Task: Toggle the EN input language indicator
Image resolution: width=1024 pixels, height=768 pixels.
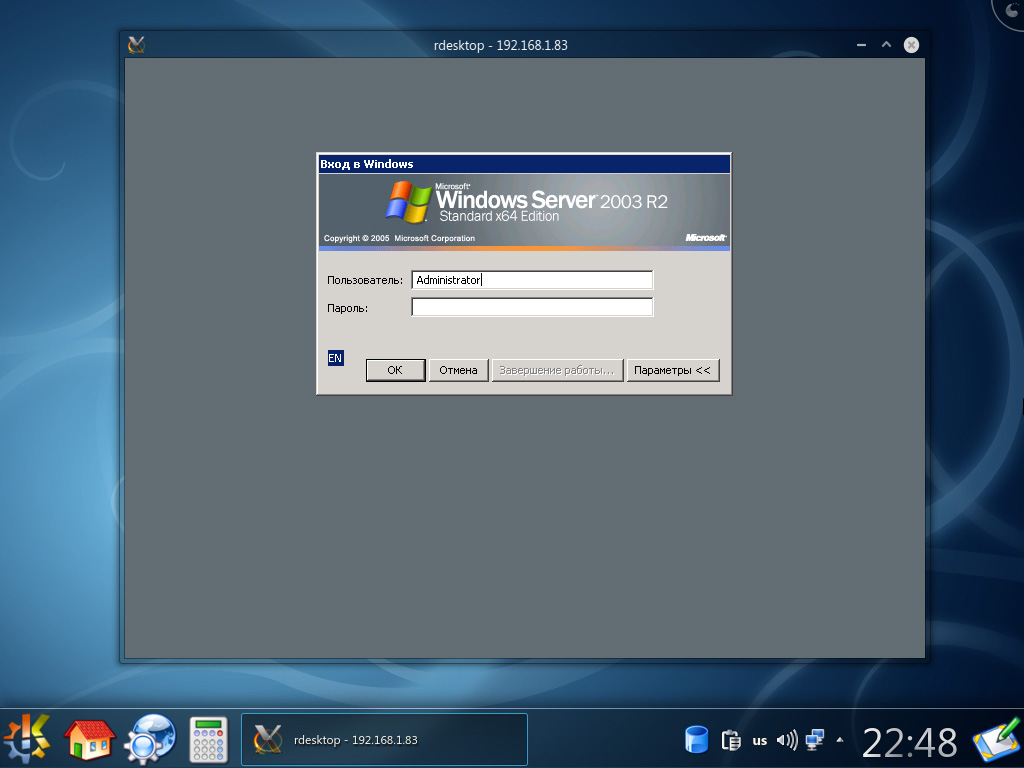Action: click(335, 358)
